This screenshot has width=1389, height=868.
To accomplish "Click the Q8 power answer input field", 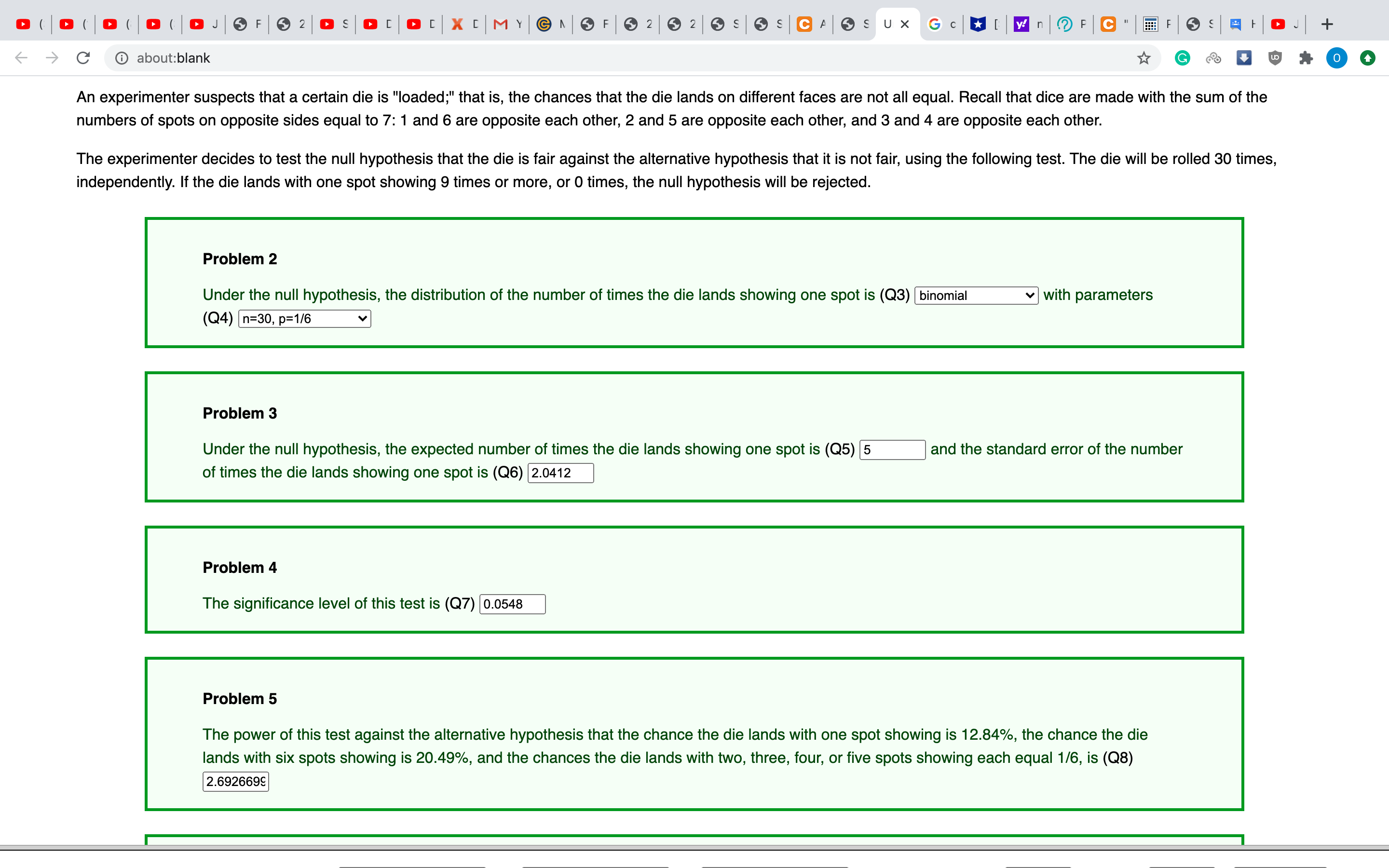I will tap(235, 781).
